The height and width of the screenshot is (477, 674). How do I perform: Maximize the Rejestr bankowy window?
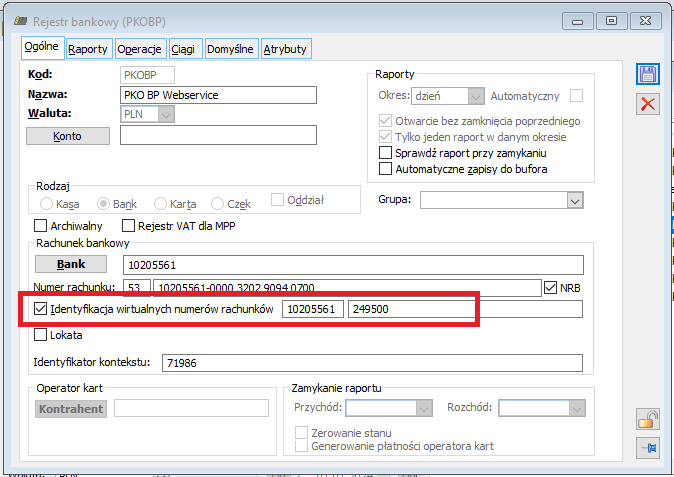click(611, 21)
